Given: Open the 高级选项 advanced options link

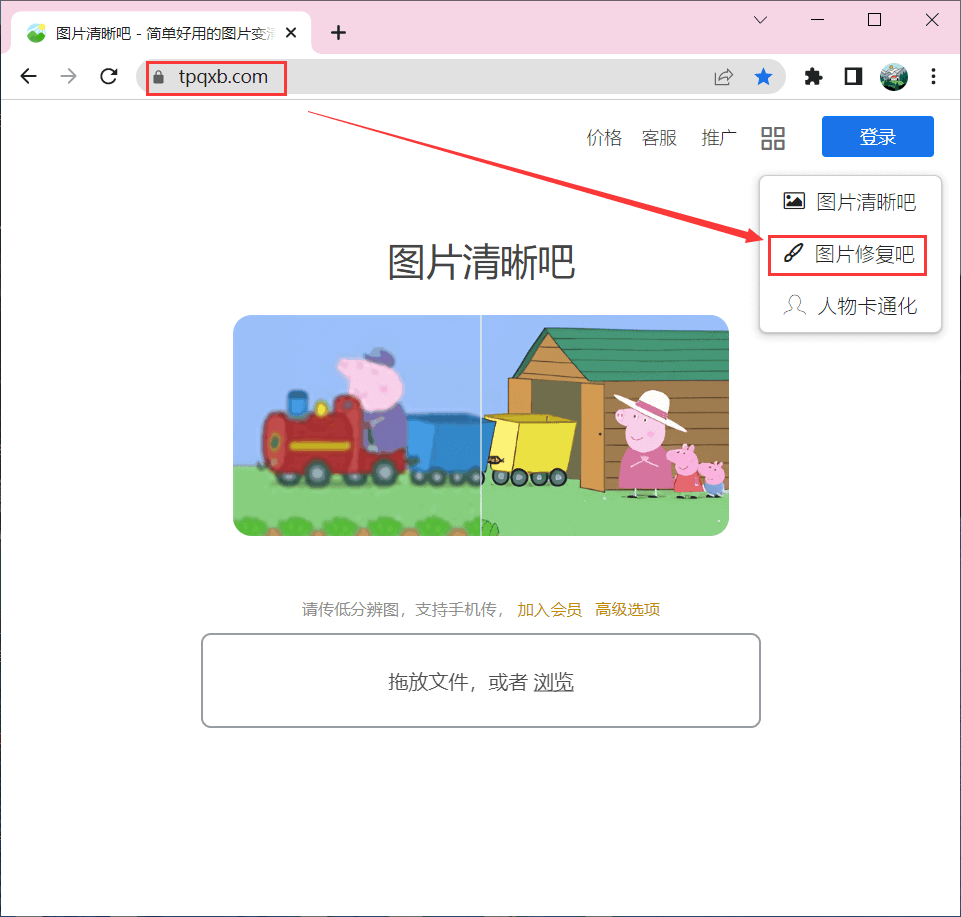Looking at the screenshot, I should pos(628,609).
